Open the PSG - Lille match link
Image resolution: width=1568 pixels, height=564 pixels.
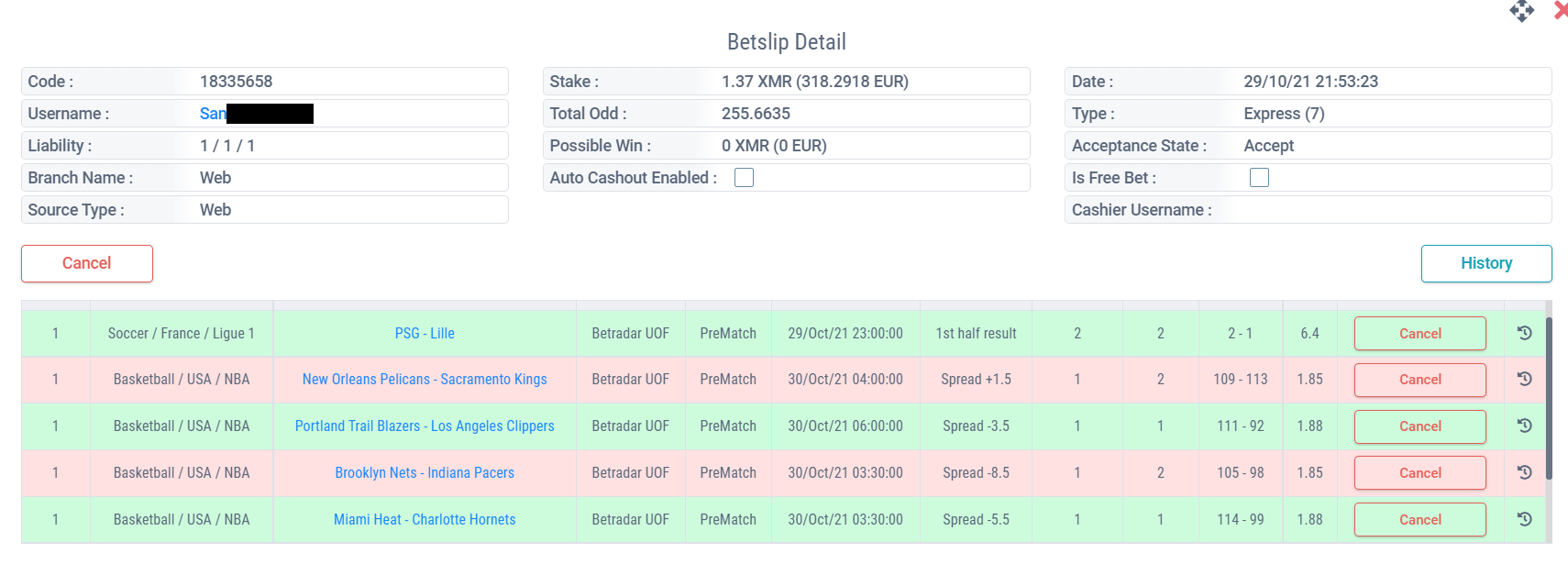pyautogui.click(x=425, y=334)
